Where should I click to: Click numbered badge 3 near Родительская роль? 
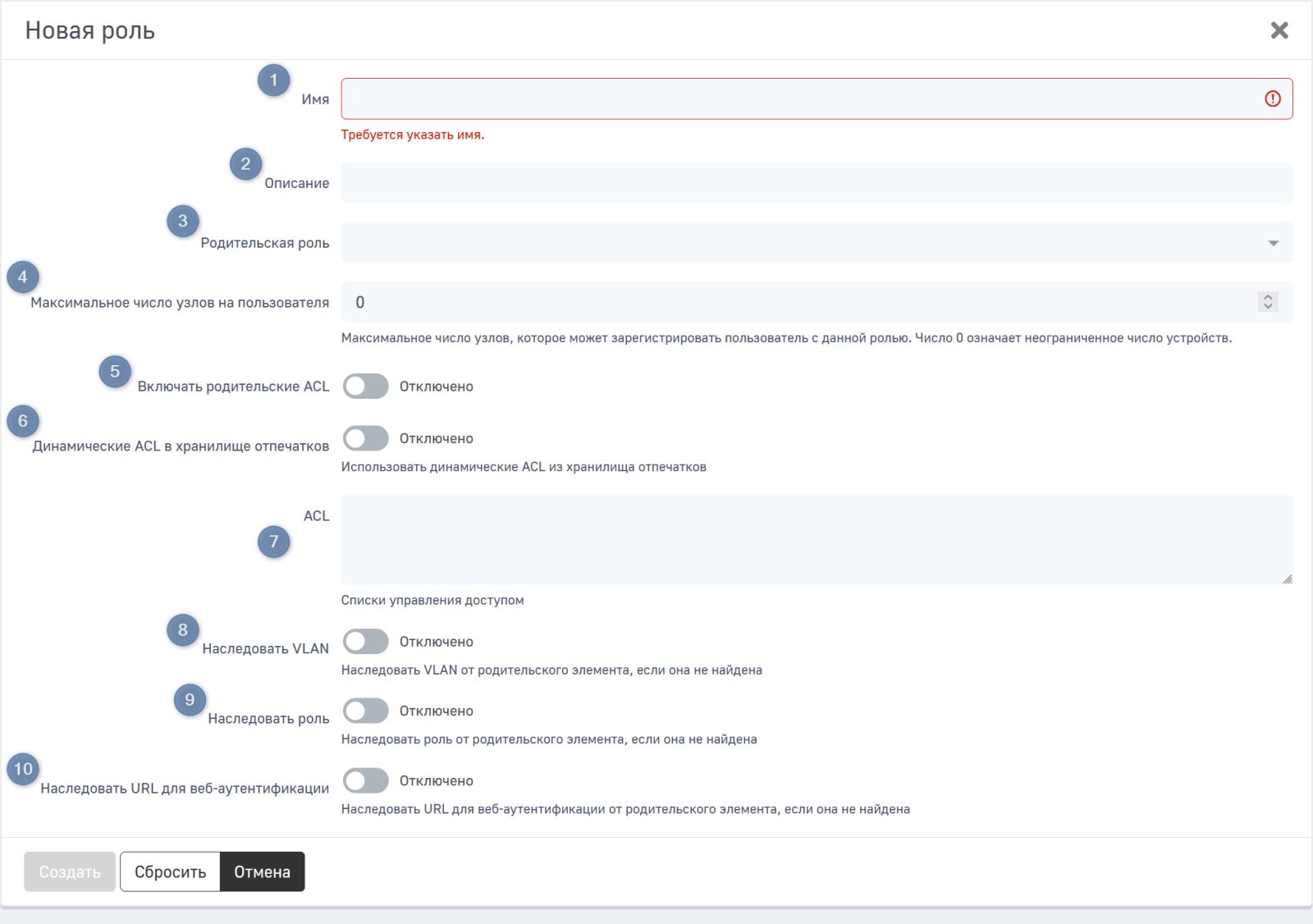coord(183,221)
